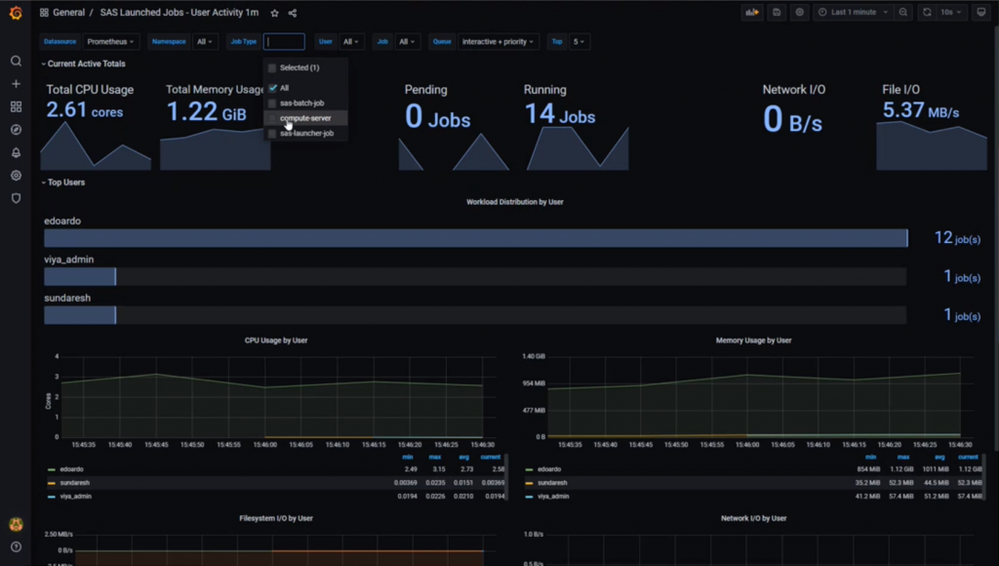
Task: Open the Grafana home logo
Action: [x=16, y=13]
